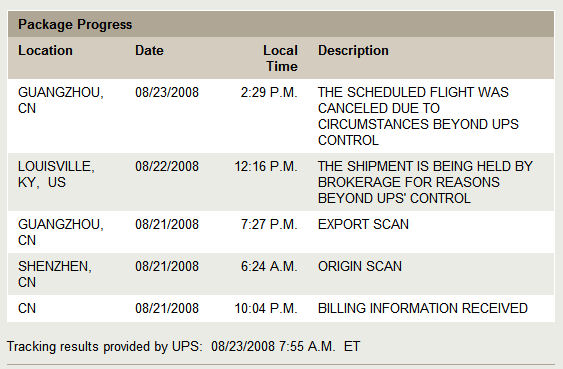The width and height of the screenshot is (563, 369).
Task: Click the Local Time column header
Action: point(280,58)
